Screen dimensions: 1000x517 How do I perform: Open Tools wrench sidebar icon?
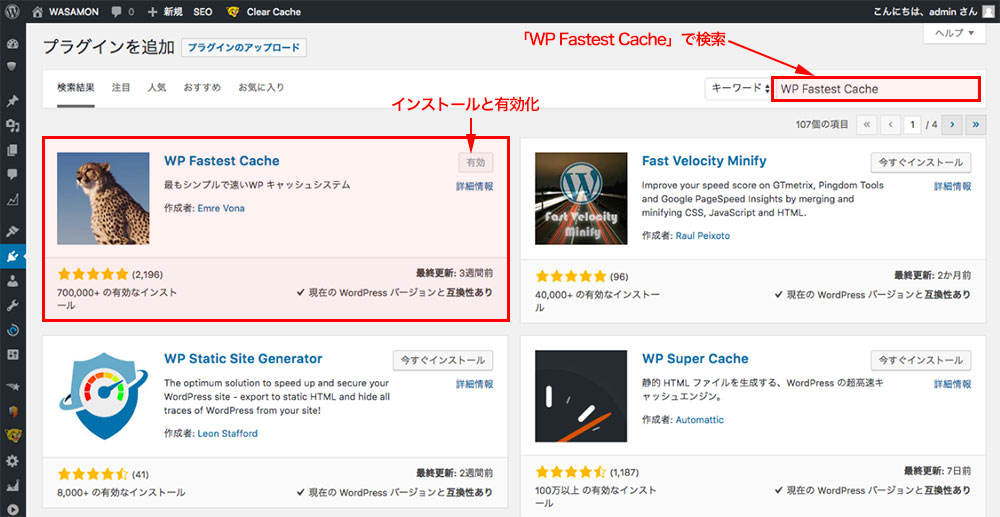[x=13, y=305]
